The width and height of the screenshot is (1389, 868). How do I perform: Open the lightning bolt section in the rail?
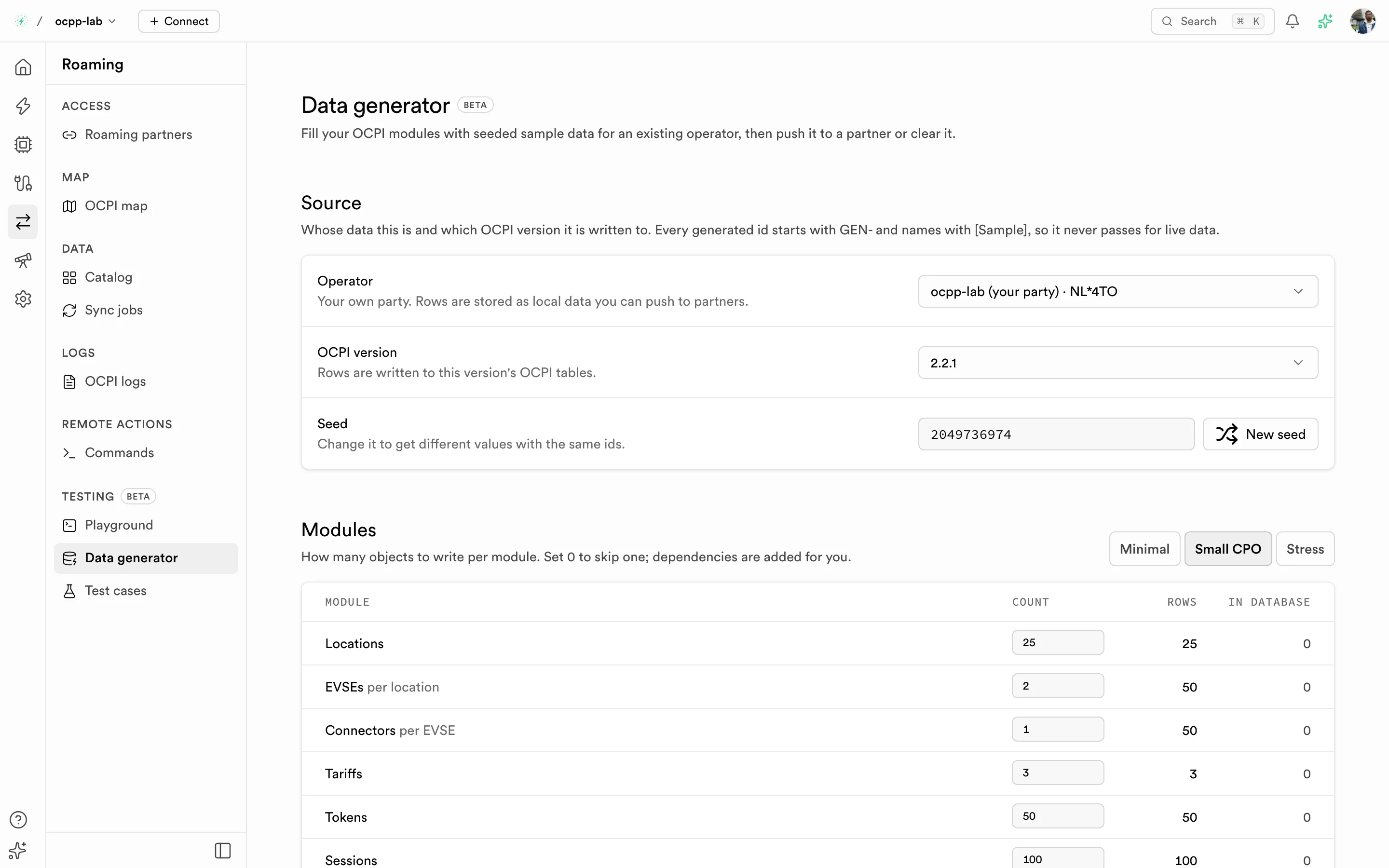coord(23,106)
